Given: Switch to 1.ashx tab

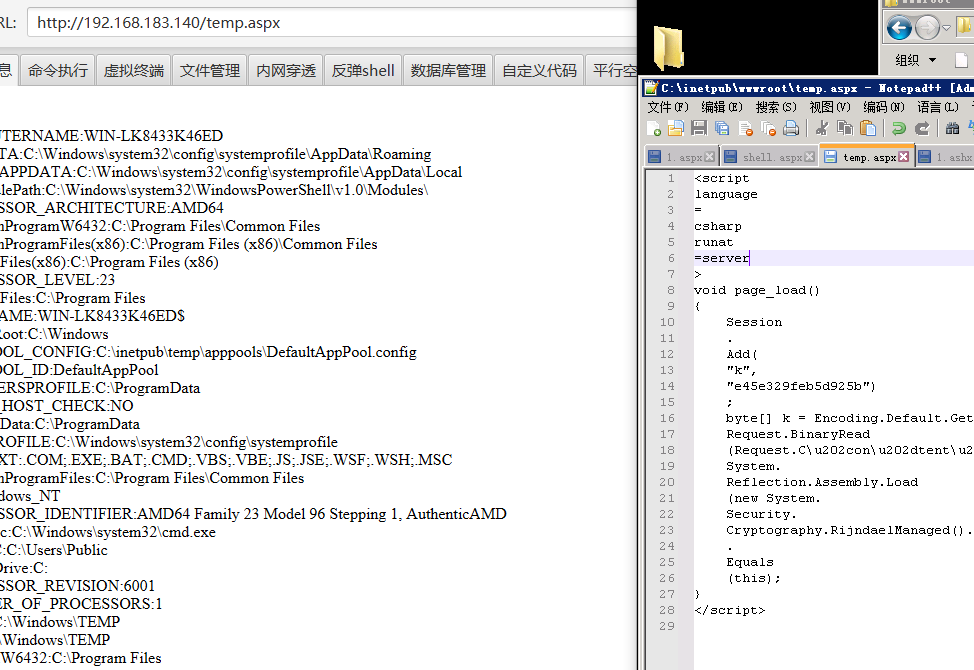Looking at the screenshot, I should (x=946, y=157).
